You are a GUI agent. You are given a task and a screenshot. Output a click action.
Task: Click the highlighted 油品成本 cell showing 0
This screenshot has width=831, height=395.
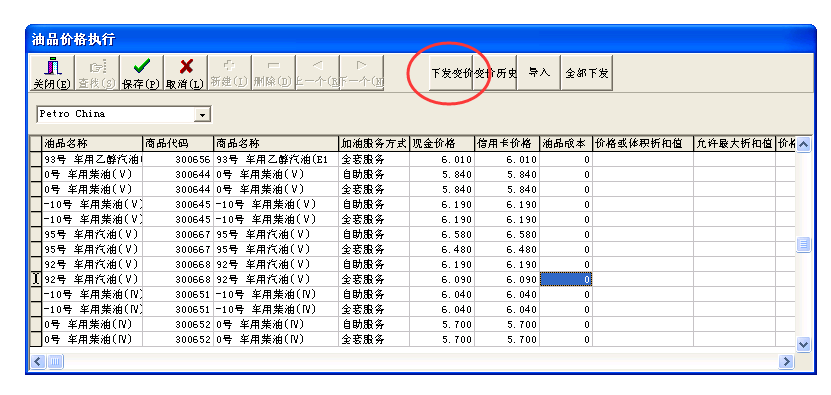[565, 279]
